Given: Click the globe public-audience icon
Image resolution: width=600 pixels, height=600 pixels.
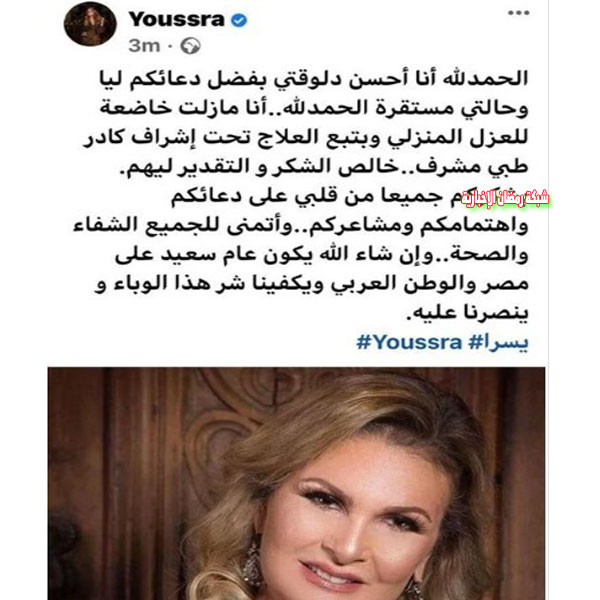Looking at the screenshot, I should (191, 46).
